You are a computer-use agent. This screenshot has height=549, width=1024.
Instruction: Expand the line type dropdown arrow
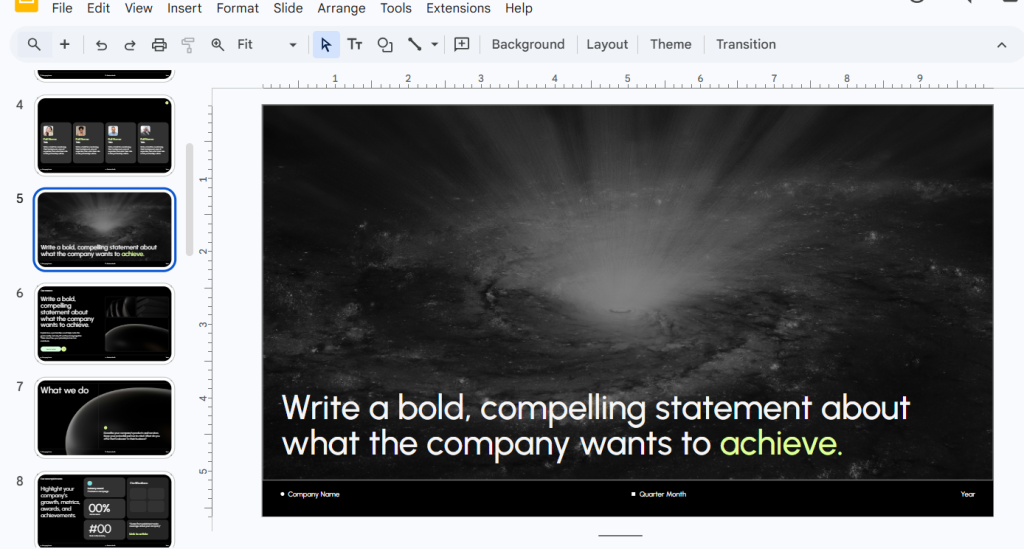click(435, 44)
